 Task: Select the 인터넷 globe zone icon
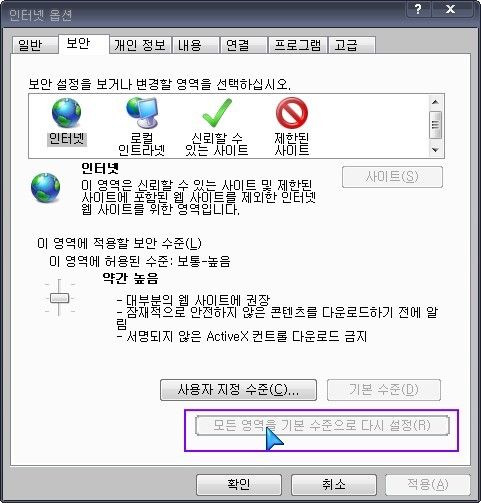66,113
